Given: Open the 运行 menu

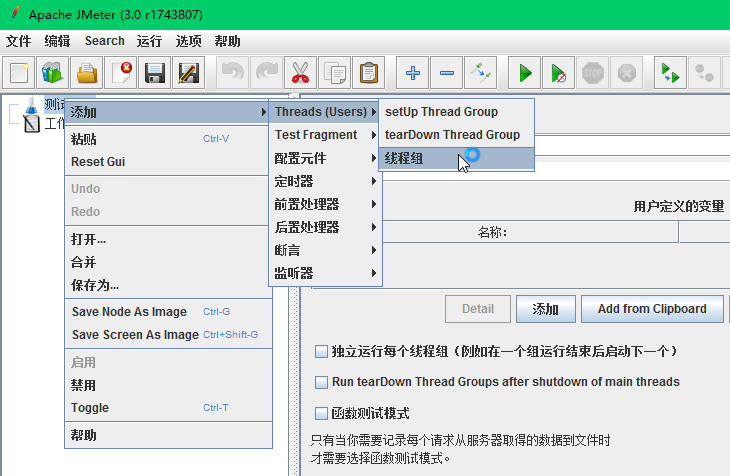Looking at the screenshot, I should click(x=149, y=41).
